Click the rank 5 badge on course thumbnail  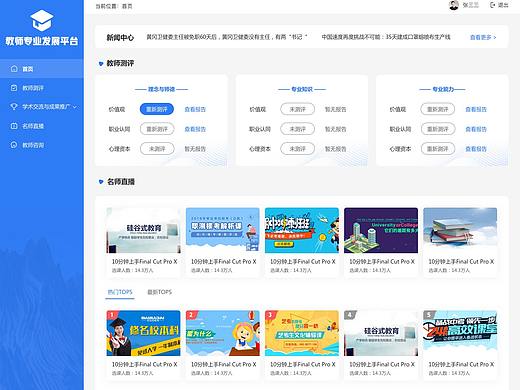pyautogui.click(x=428, y=315)
